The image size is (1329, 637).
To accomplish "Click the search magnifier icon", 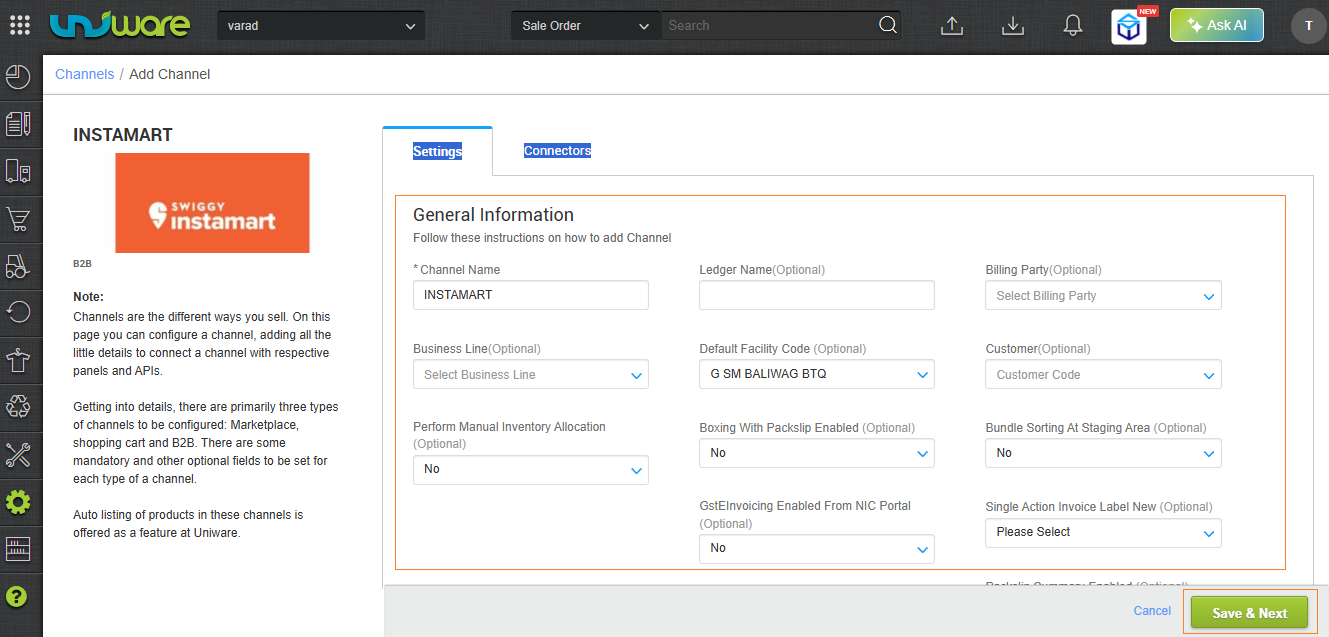I will click(887, 25).
